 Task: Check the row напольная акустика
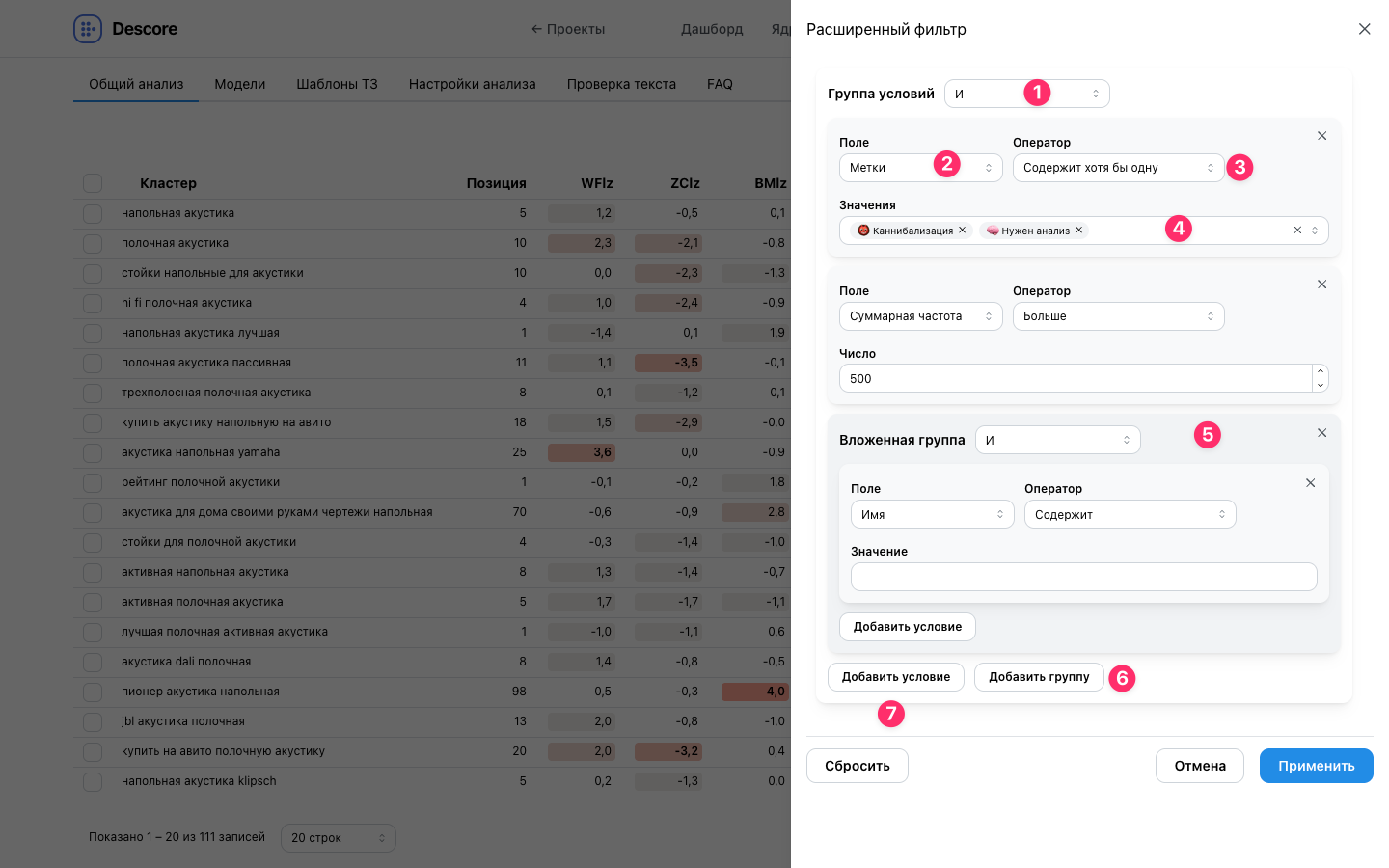pyautogui.click(x=93, y=213)
